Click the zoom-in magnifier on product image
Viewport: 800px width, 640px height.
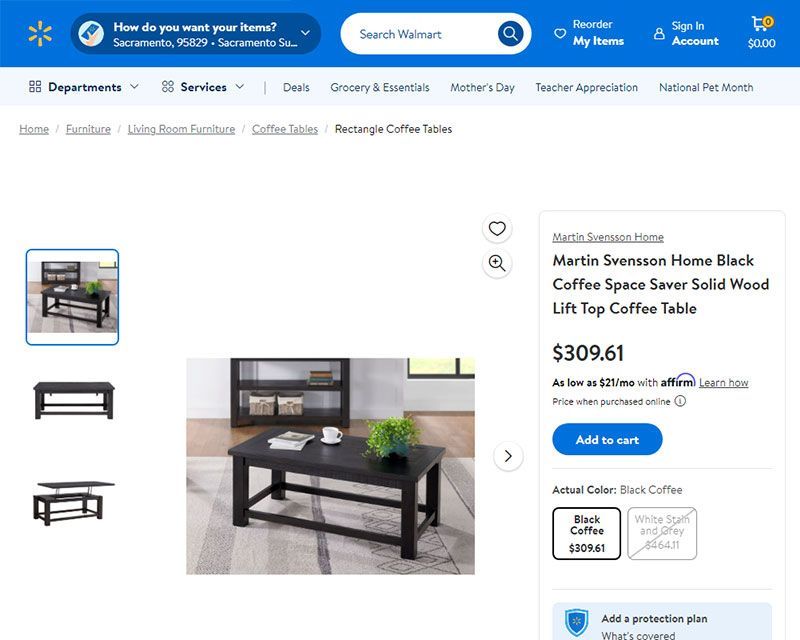pos(497,263)
